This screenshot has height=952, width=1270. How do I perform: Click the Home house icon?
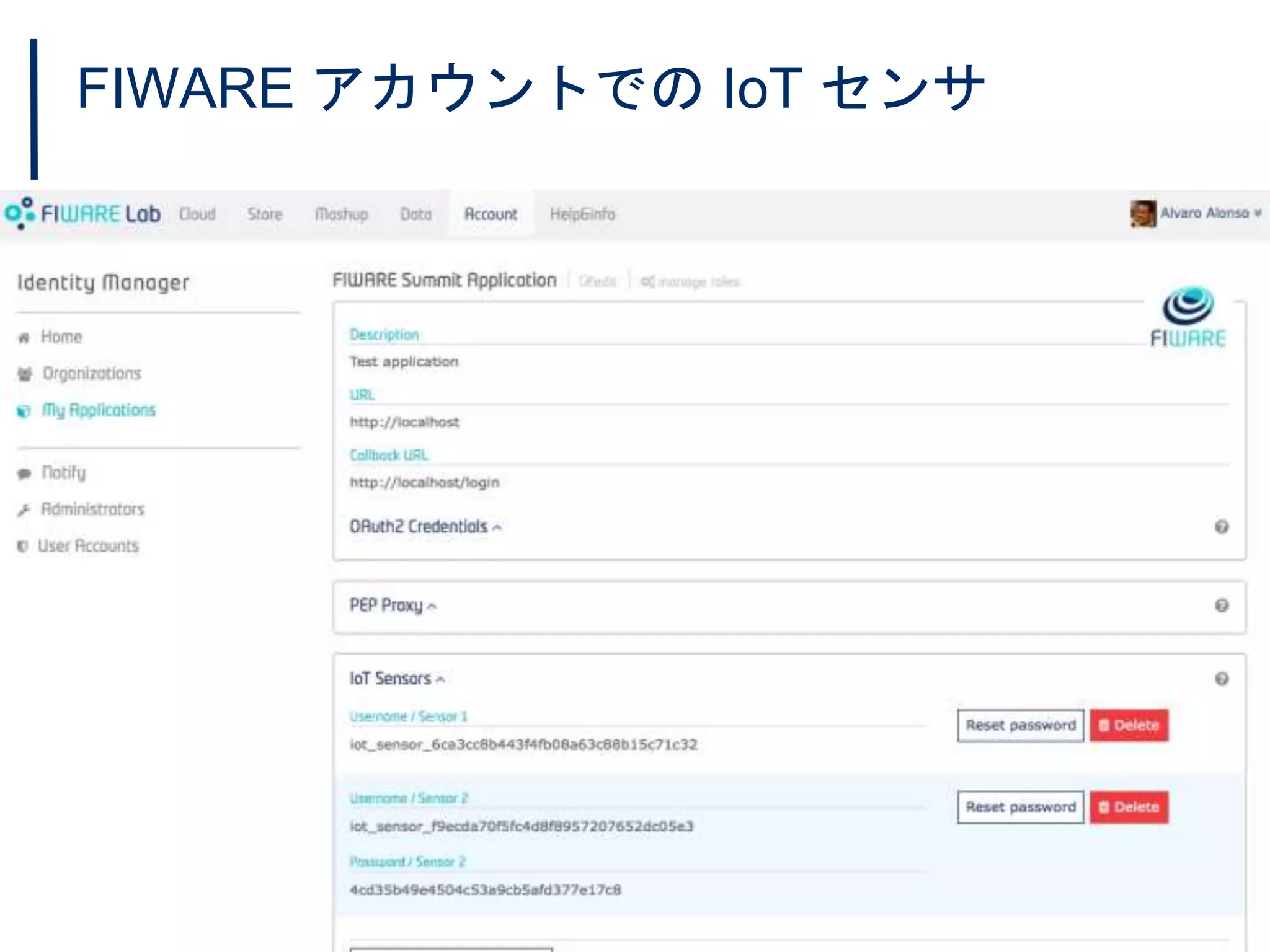pos(24,338)
